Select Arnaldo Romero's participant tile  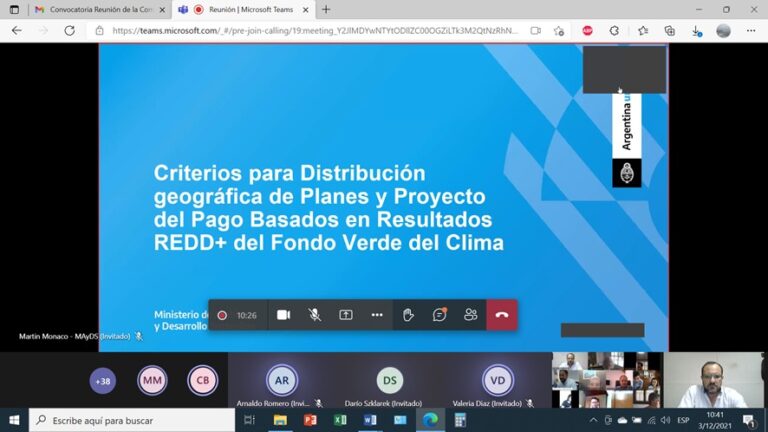tap(282, 381)
